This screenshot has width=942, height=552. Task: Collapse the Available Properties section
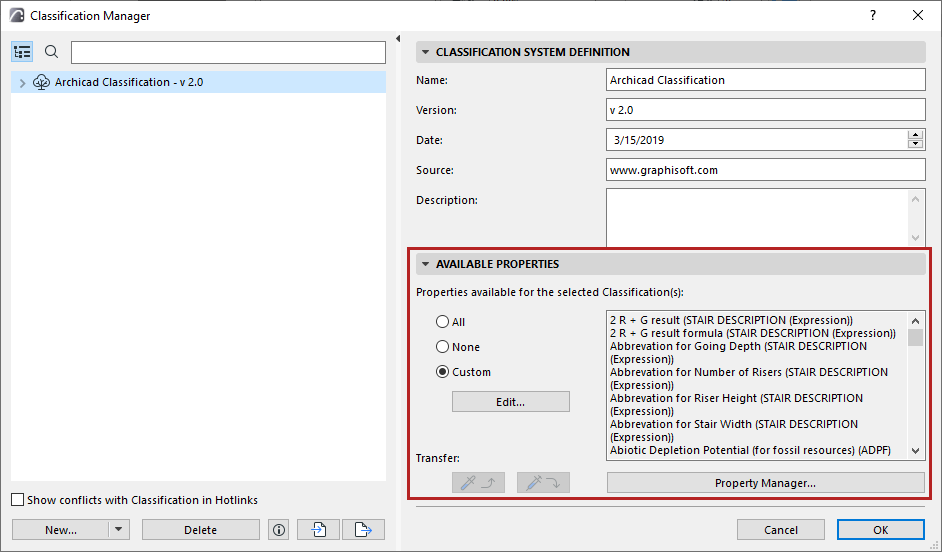pos(425,264)
